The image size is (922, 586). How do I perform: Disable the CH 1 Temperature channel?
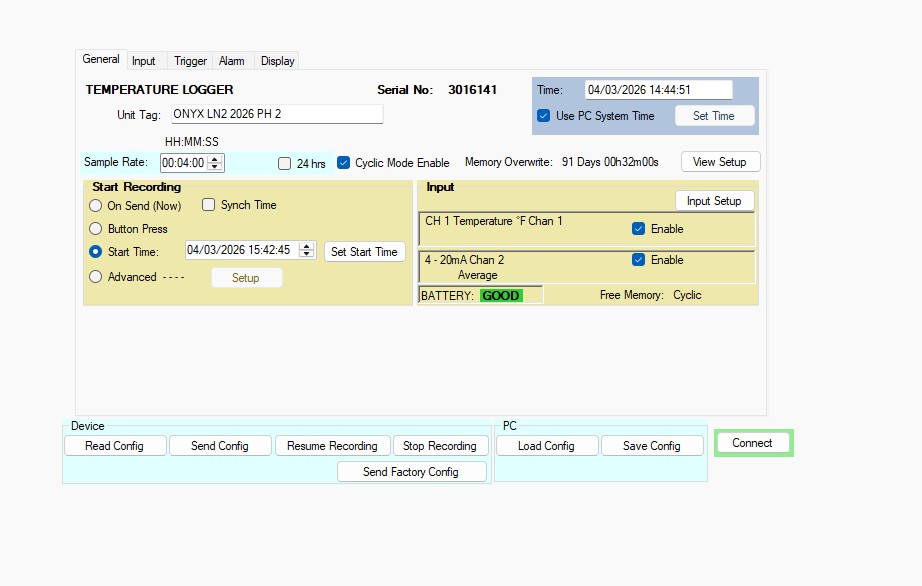pyautogui.click(x=637, y=227)
